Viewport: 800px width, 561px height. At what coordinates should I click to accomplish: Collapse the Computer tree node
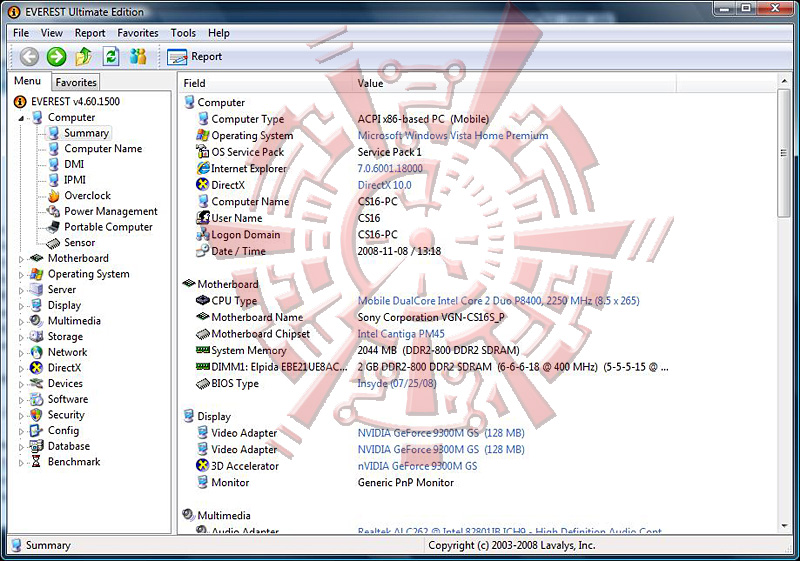[21, 118]
